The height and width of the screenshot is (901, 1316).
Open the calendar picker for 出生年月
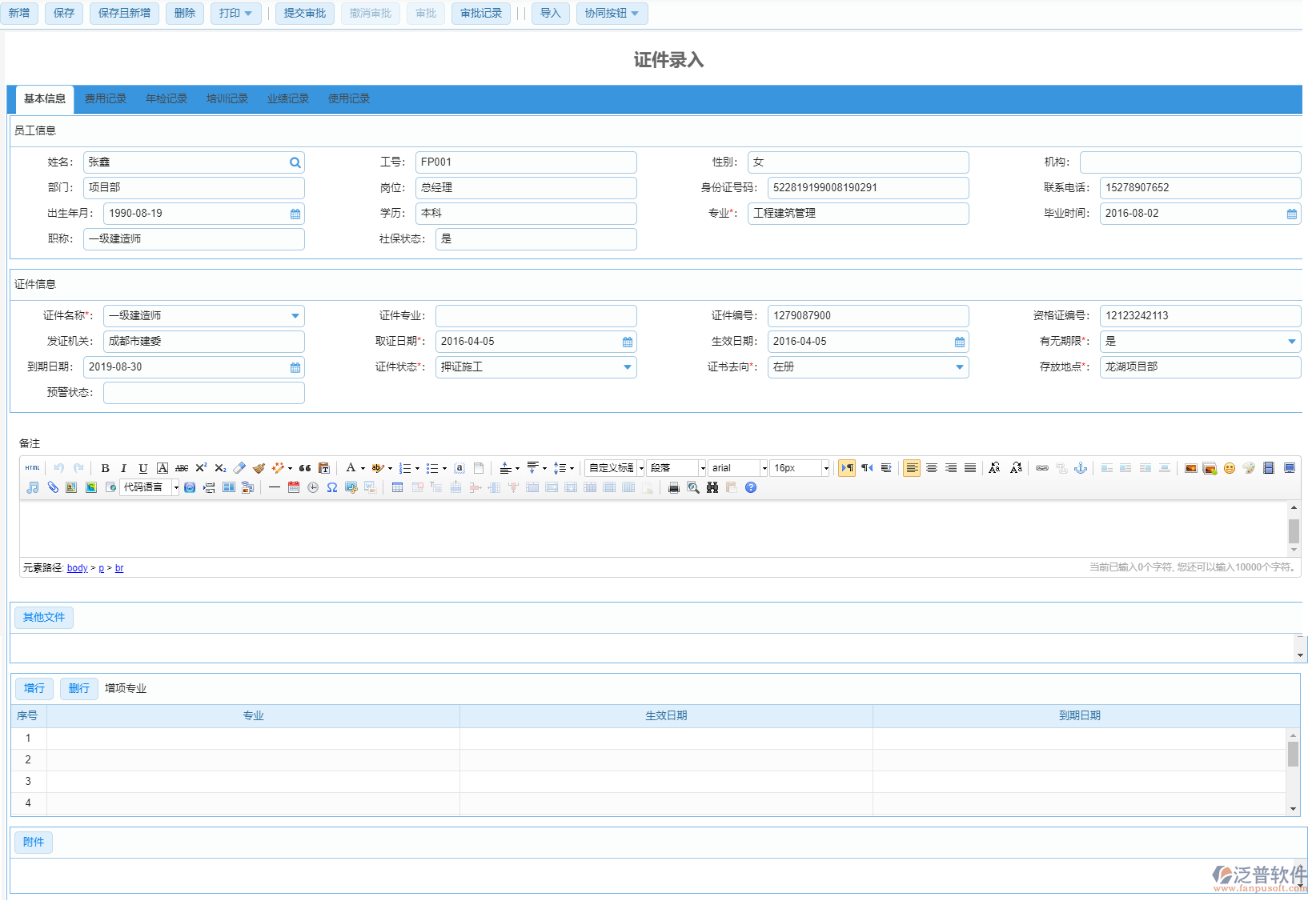(x=295, y=214)
